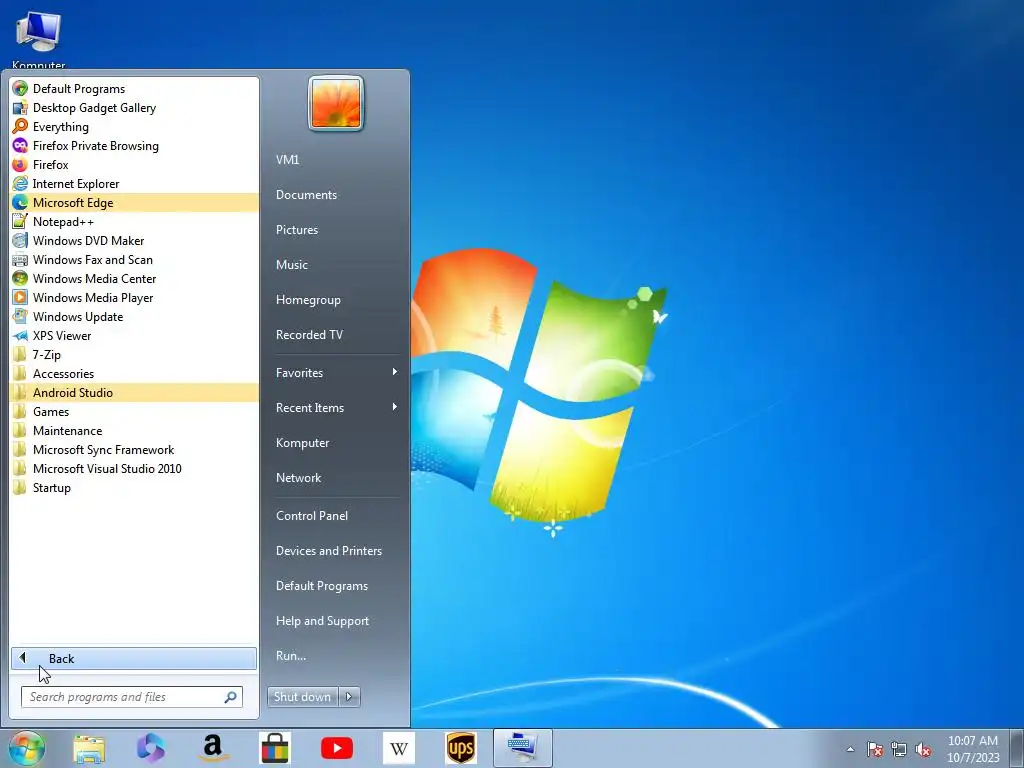Open Network from Start menu
Screen dimensions: 1024x768
pos(336,477)
